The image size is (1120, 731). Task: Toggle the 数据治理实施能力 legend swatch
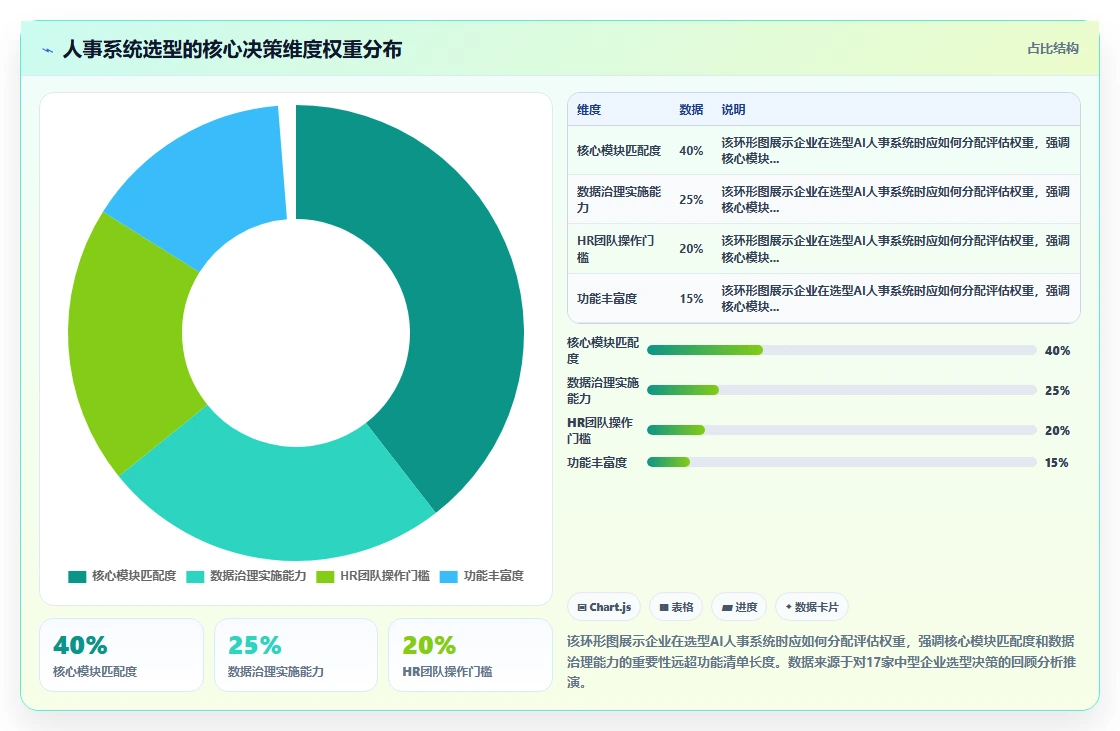coord(195,577)
